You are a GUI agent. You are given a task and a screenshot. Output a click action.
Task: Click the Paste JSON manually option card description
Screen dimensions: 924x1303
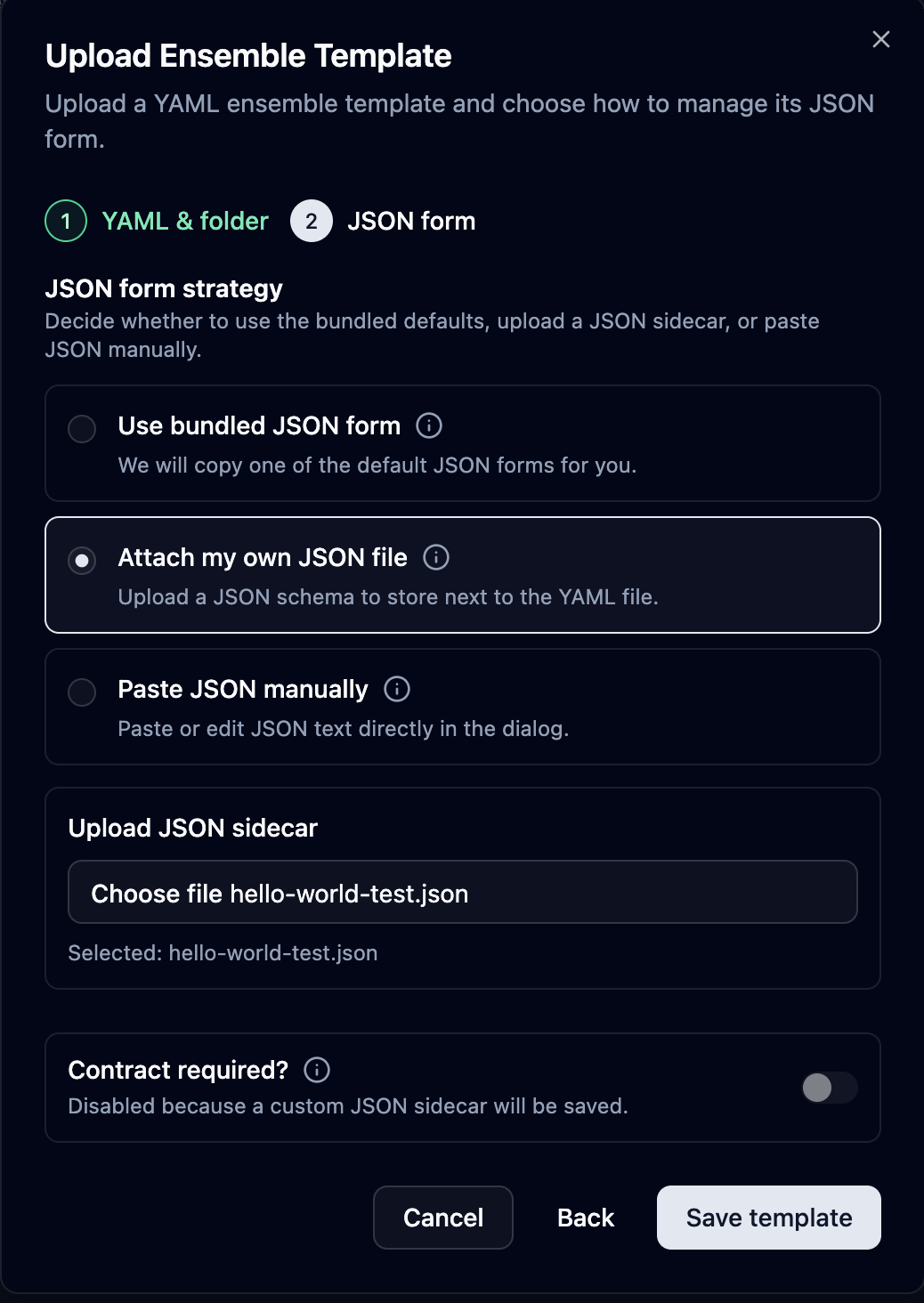click(x=344, y=729)
